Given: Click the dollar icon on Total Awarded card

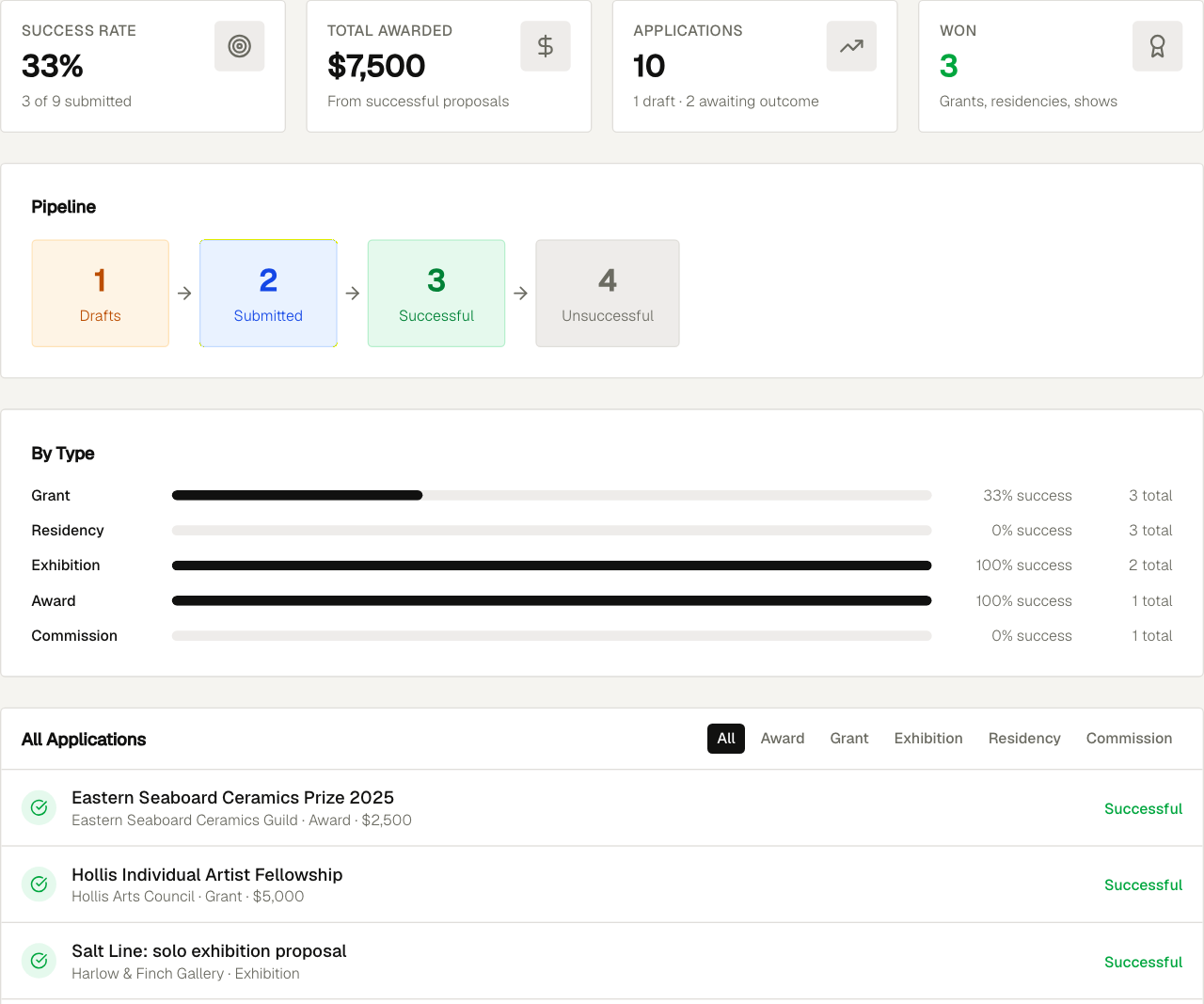Looking at the screenshot, I should (546, 46).
